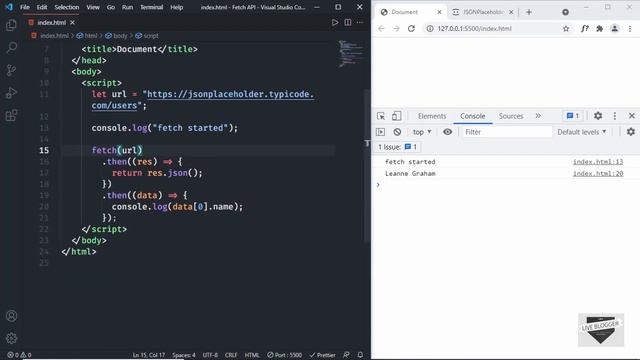Screen dimensions: 640x360
Task: Open a new Chrome tab
Action: pyautogui.click(x=529, y=12)
